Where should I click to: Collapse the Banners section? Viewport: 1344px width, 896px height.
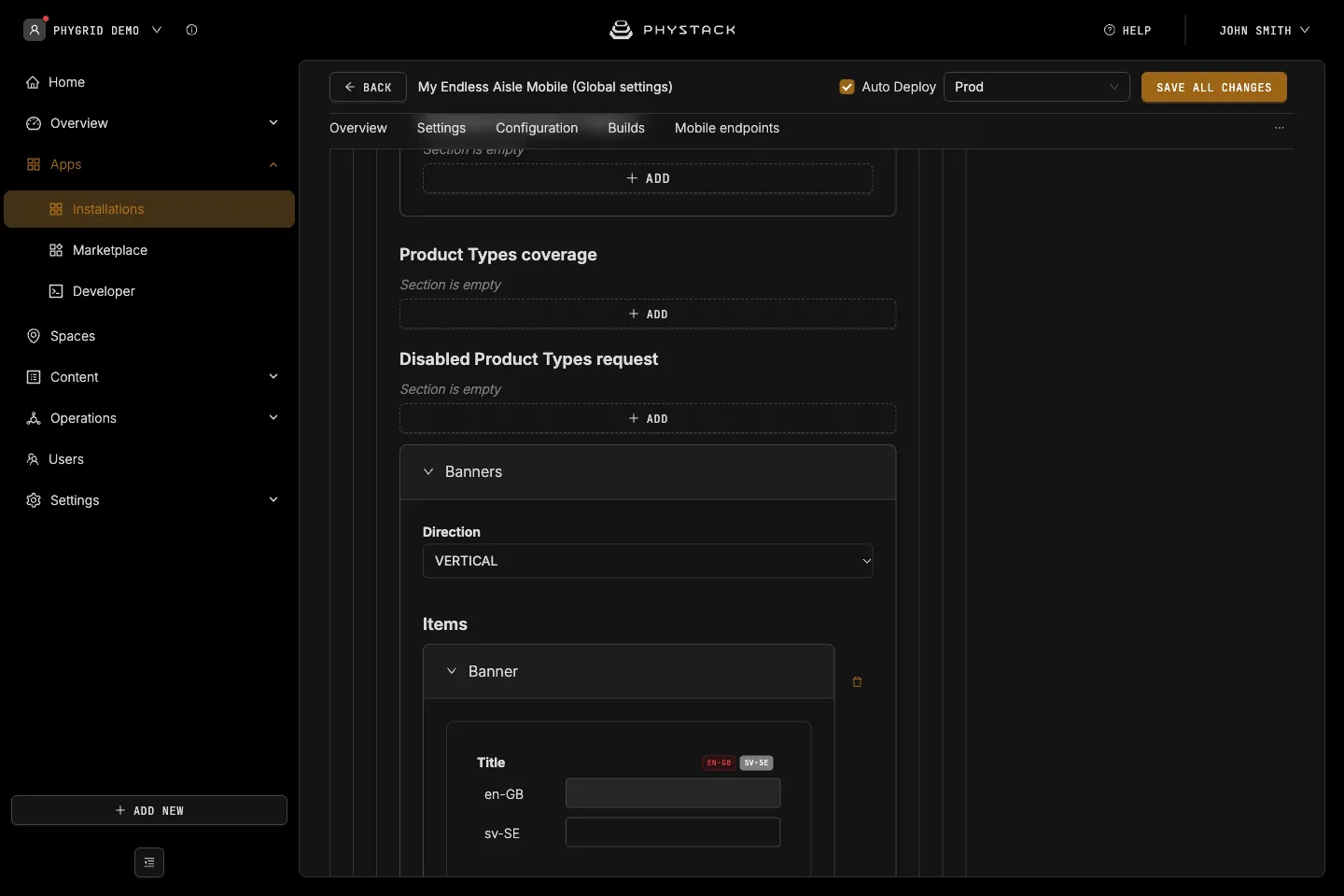pyautogui.click(x=428, y=472)
